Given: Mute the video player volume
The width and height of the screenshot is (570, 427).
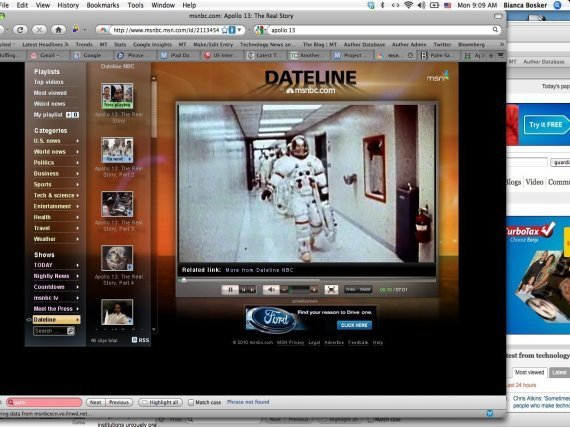Looking at the screenshot, I should click(x=270, y=290).
